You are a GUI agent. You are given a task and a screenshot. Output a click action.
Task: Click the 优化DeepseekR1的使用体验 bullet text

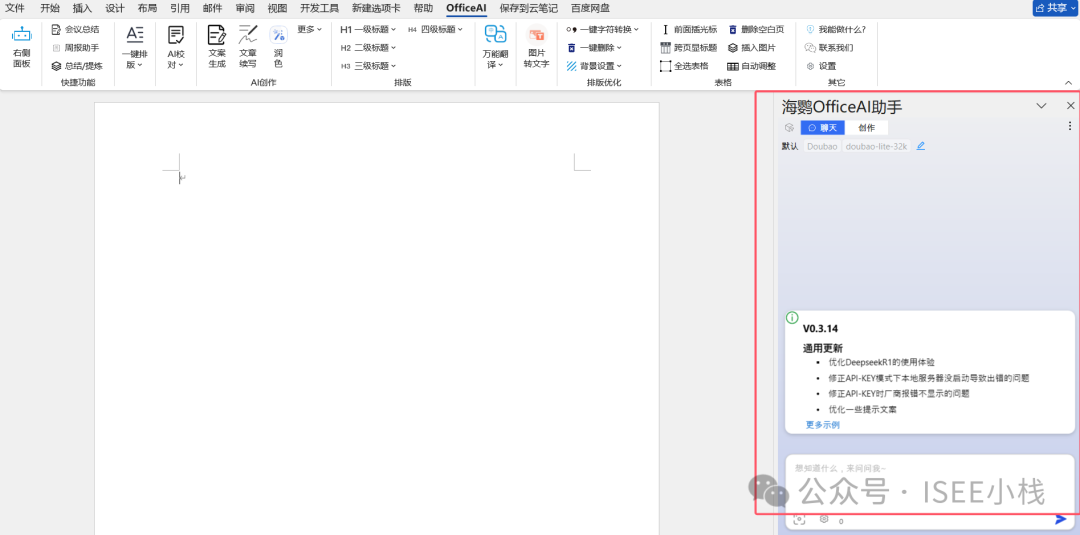point(881,361)
